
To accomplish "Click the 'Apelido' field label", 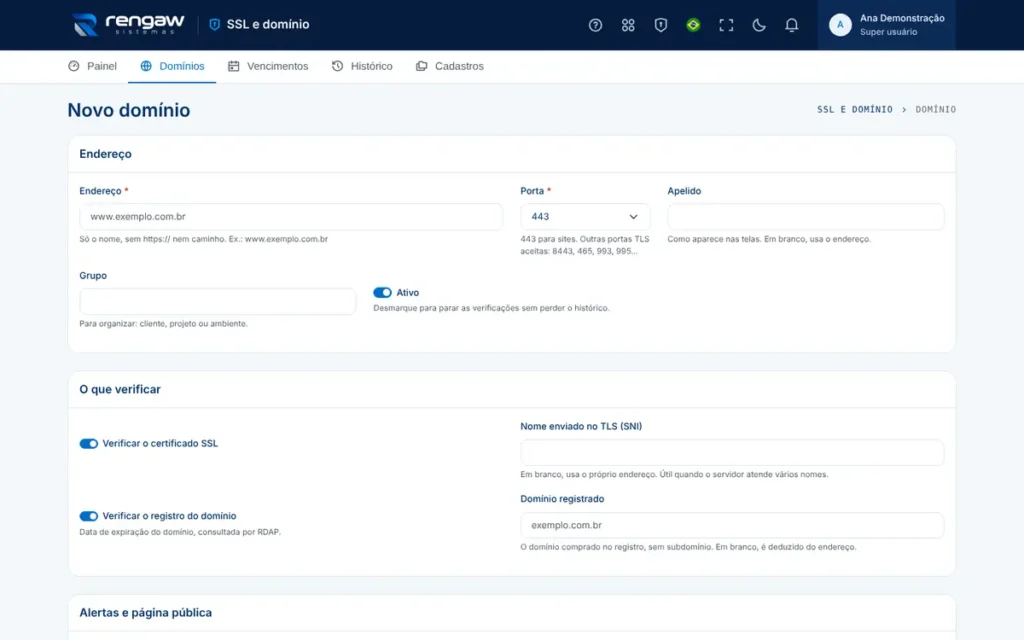I will point(684,191).
